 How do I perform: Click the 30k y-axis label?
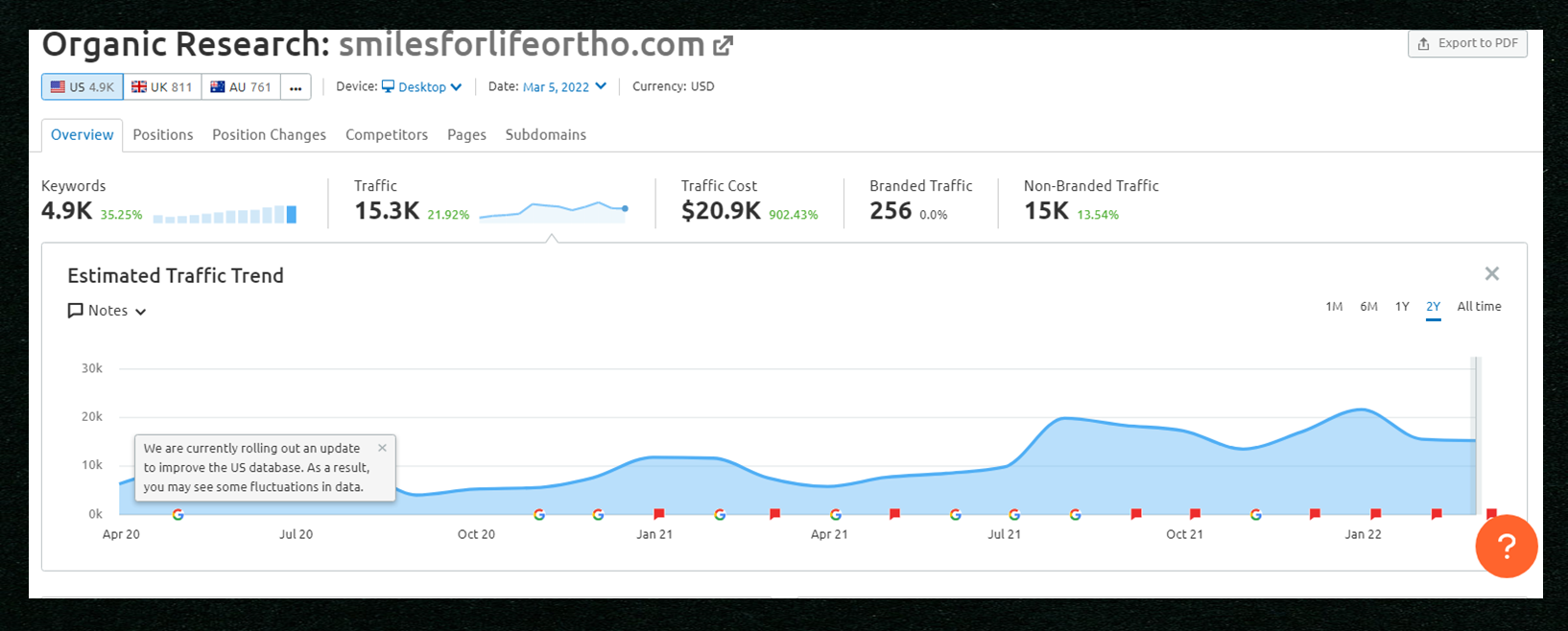pos(92,368)
